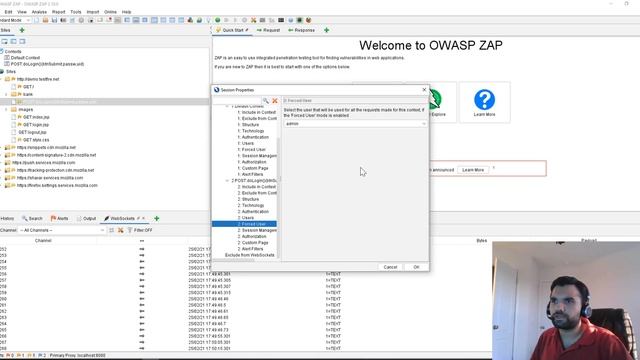640x360 pixels.
Task: Close the WebSockets tab with its x
Action: 143,218
